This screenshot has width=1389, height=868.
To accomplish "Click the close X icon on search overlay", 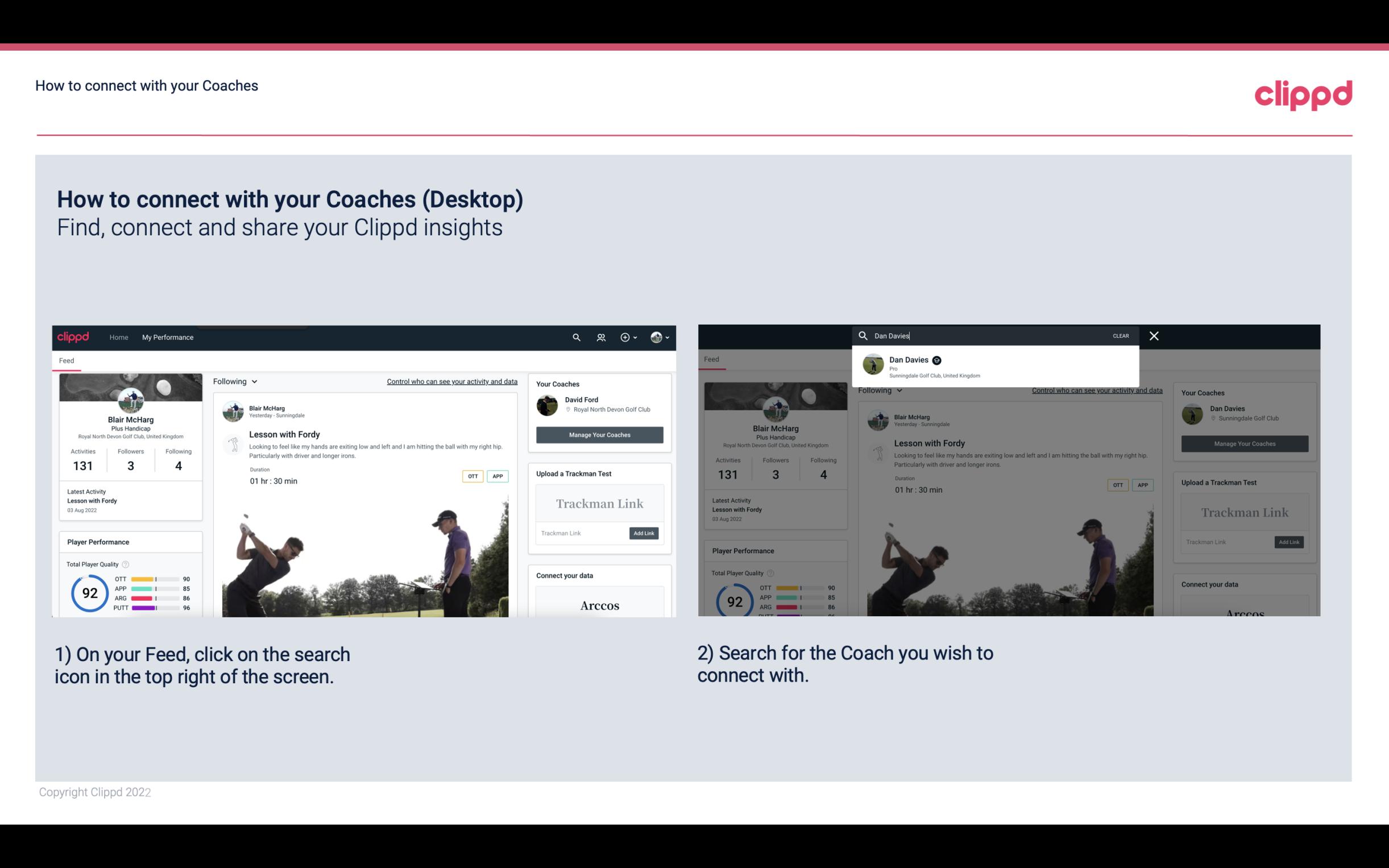I will [1154, 335].
